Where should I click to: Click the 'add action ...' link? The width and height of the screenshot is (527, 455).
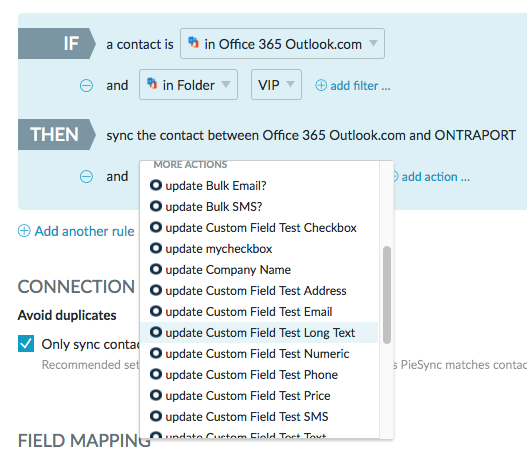tap(436, 177)
